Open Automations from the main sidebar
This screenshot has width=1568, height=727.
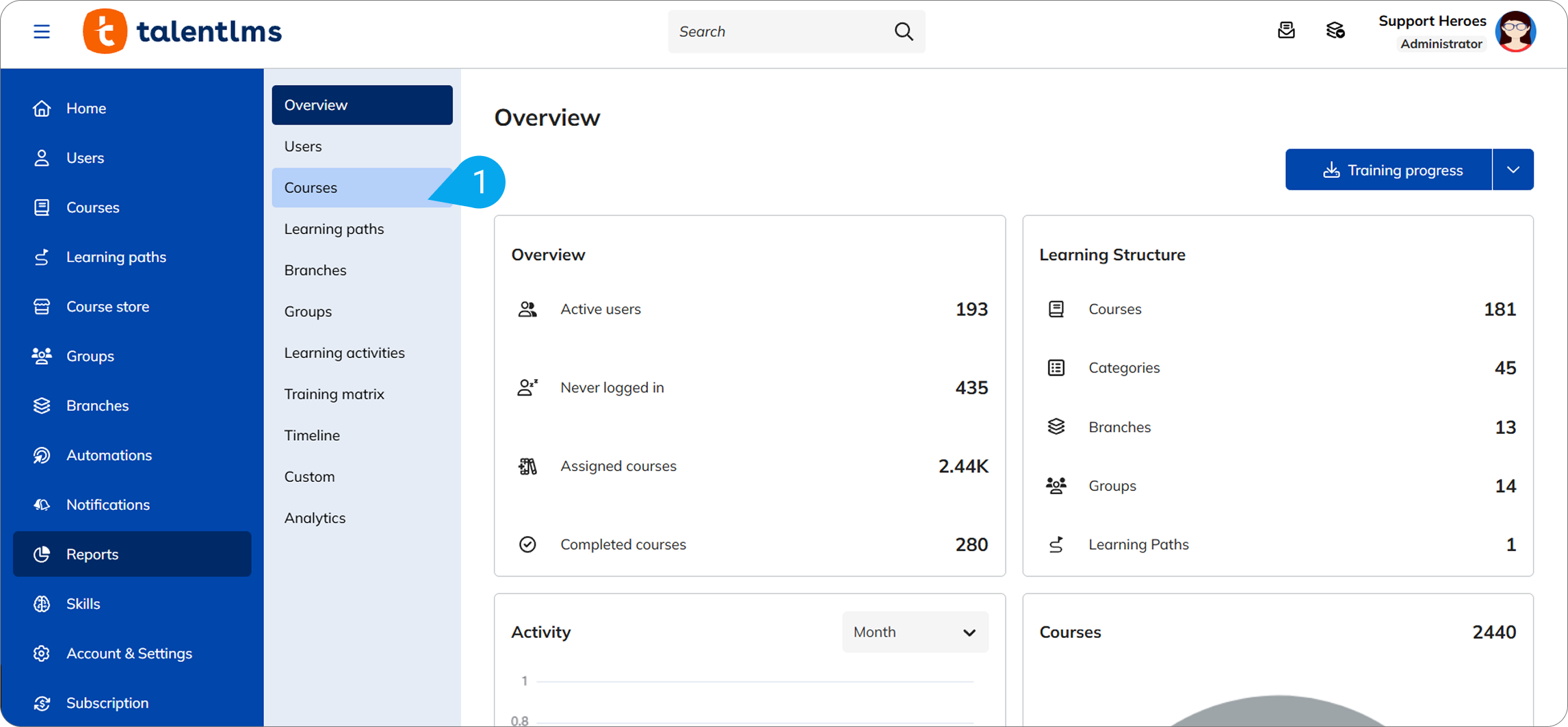pyautogui.click(x=109, y=455)
